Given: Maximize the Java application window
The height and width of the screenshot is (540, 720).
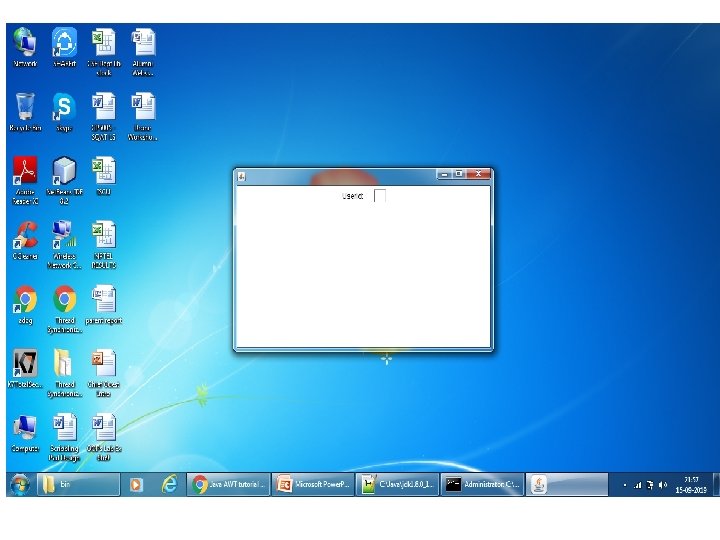Looking at the screenshot, I should coord(459,174).
